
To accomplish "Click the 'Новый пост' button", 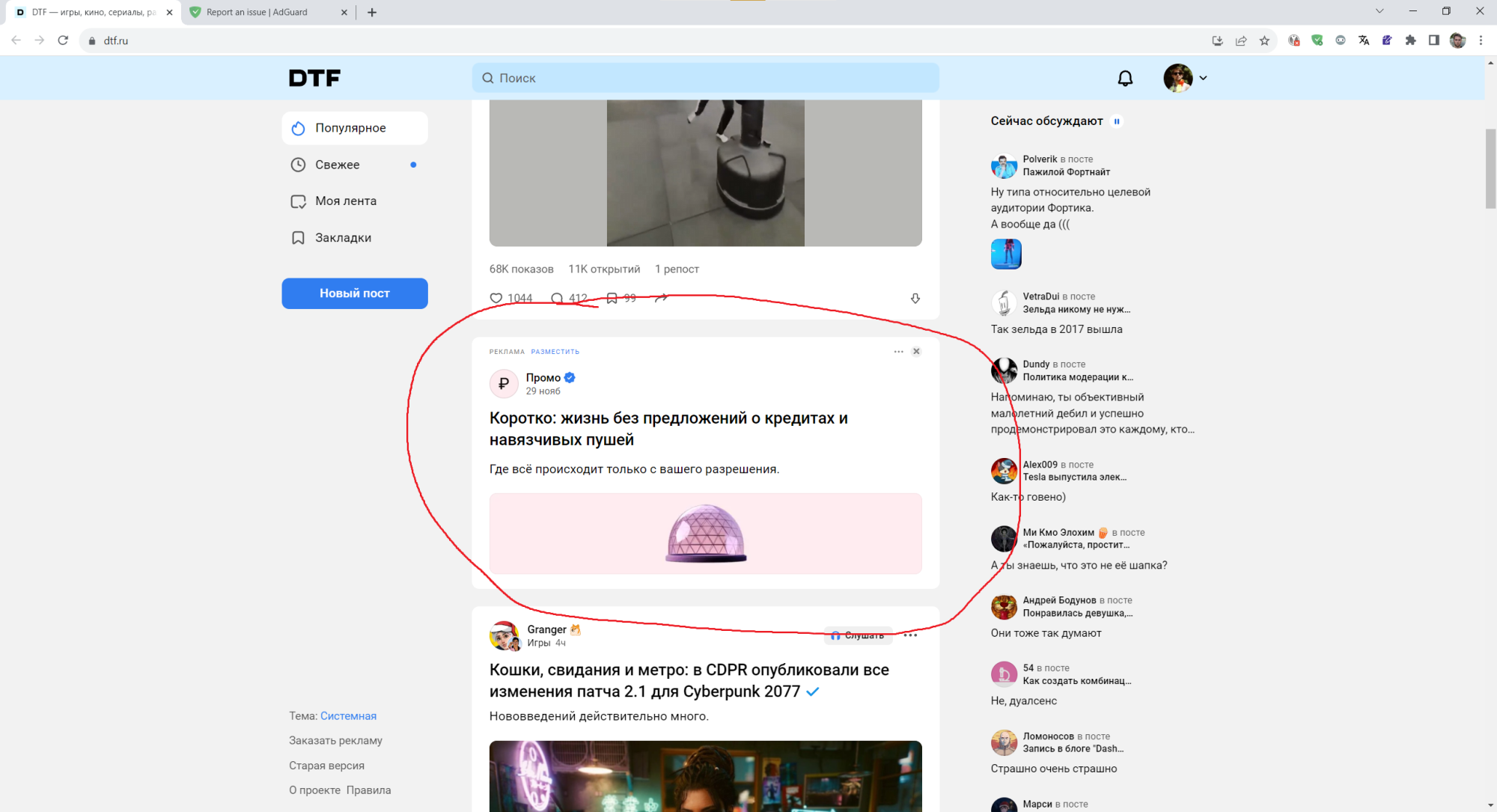I will tap(354, 293).
